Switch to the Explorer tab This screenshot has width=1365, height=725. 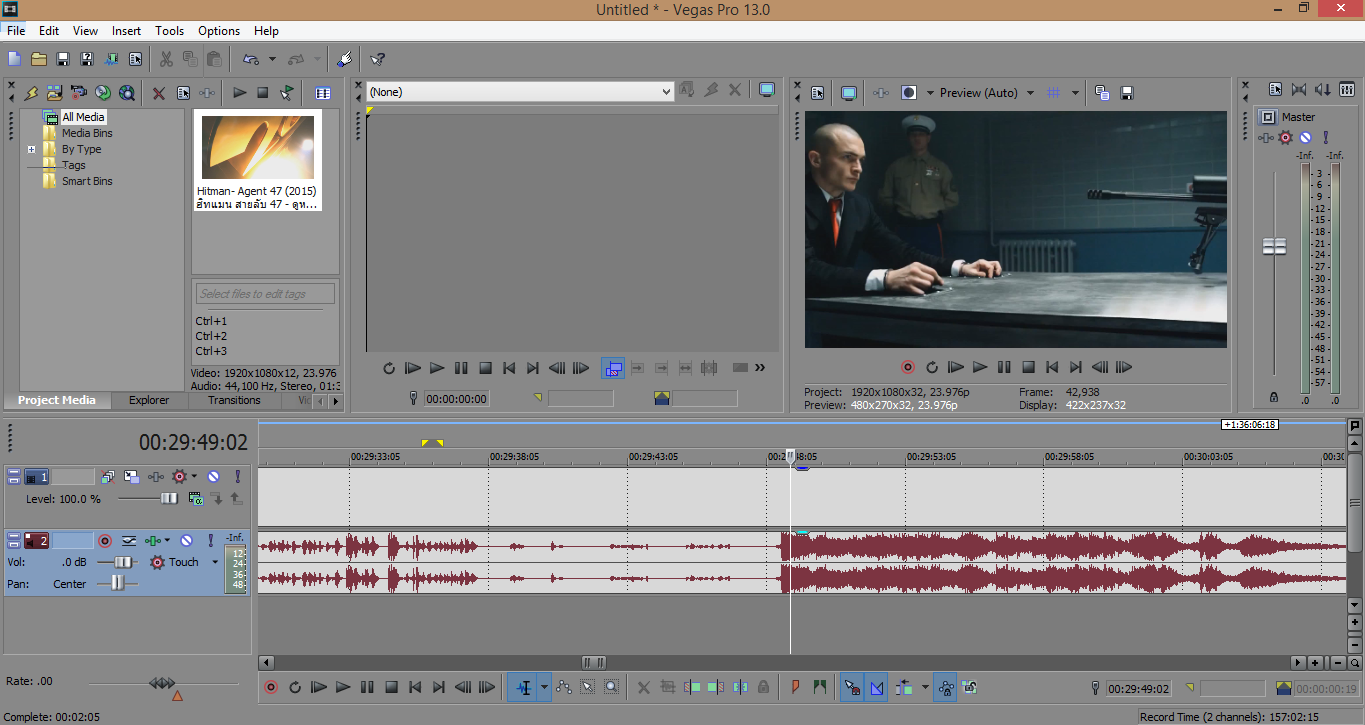click(149, 400)
